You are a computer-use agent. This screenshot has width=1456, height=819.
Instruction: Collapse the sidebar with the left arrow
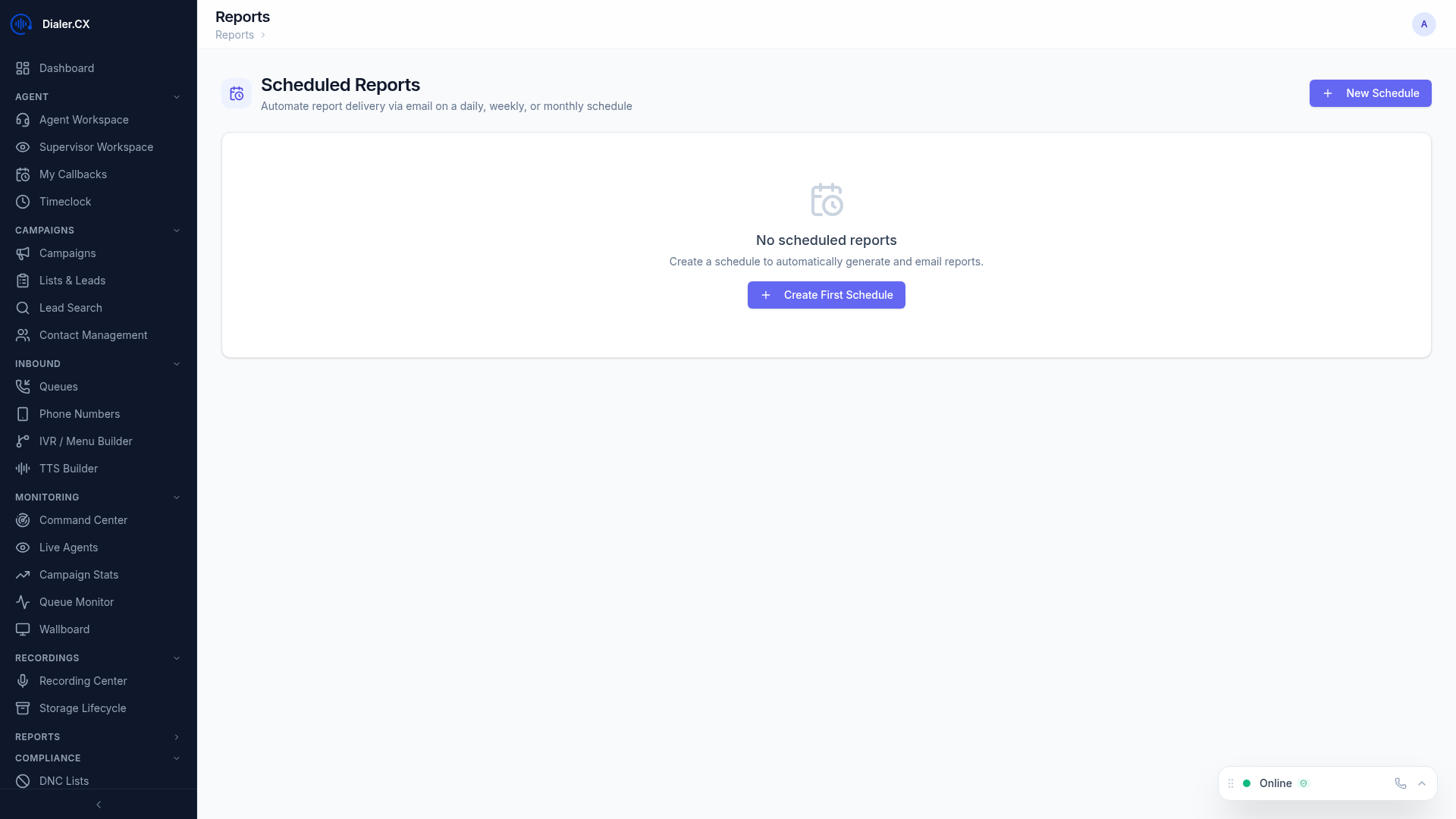coord(99,805)
